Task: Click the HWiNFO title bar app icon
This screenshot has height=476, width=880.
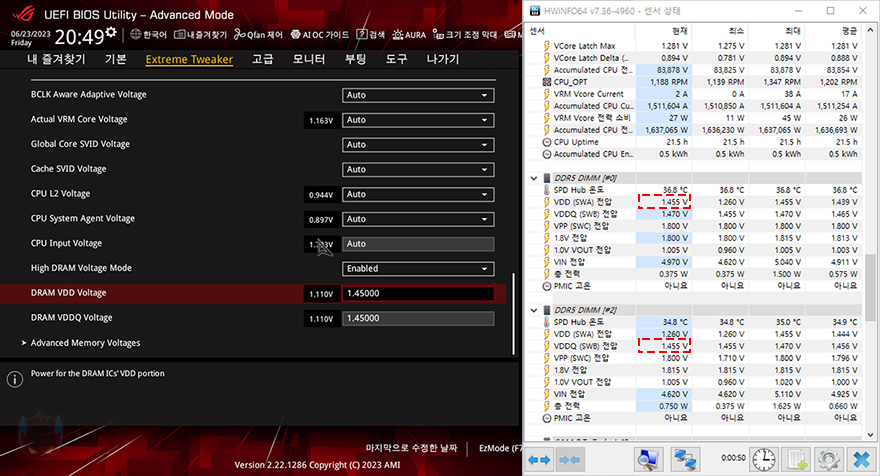Action: tap(535, 11)
